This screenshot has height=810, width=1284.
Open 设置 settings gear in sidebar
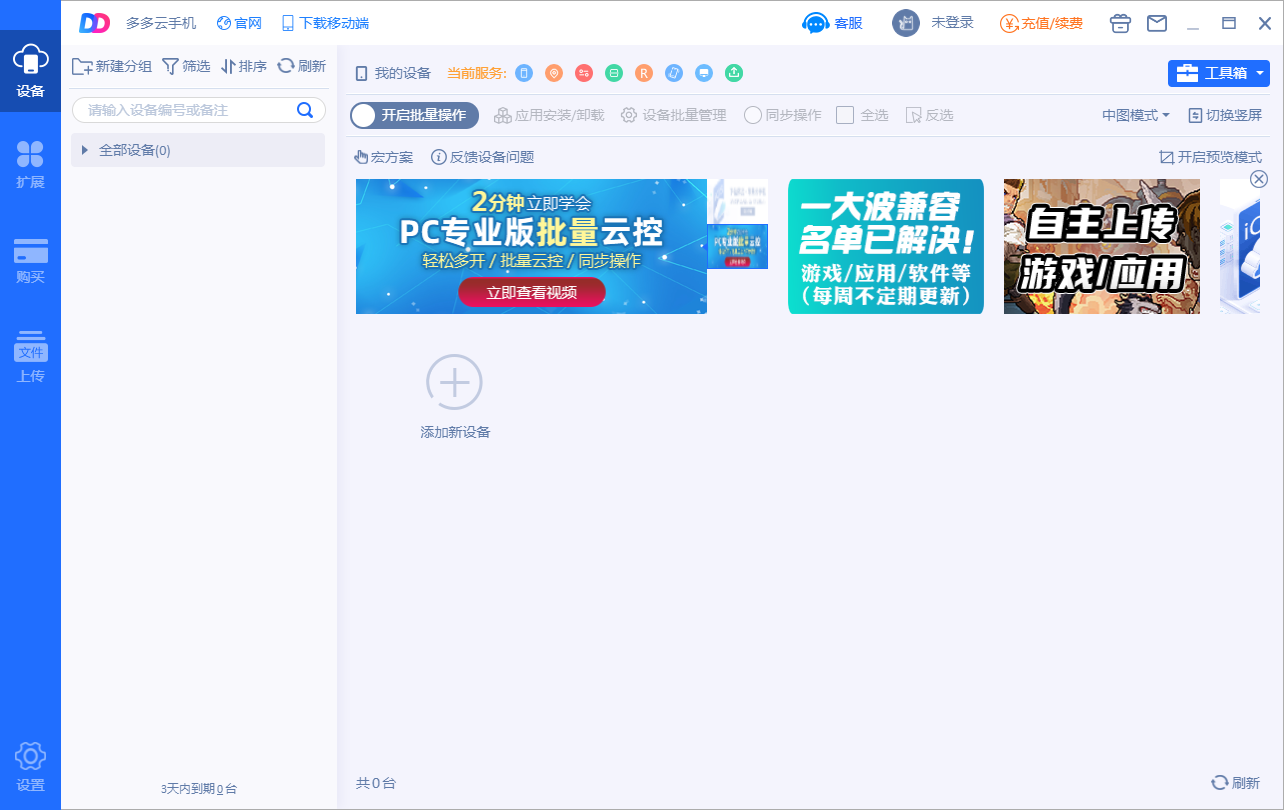point(30,768)
